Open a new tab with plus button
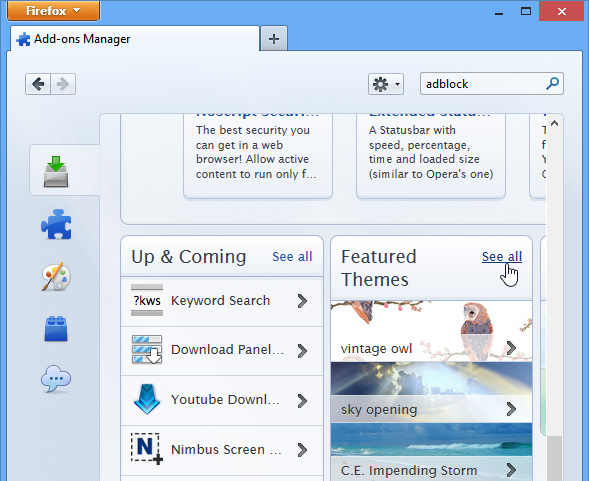This screenshot has height=481, width=589. point(274,39)
